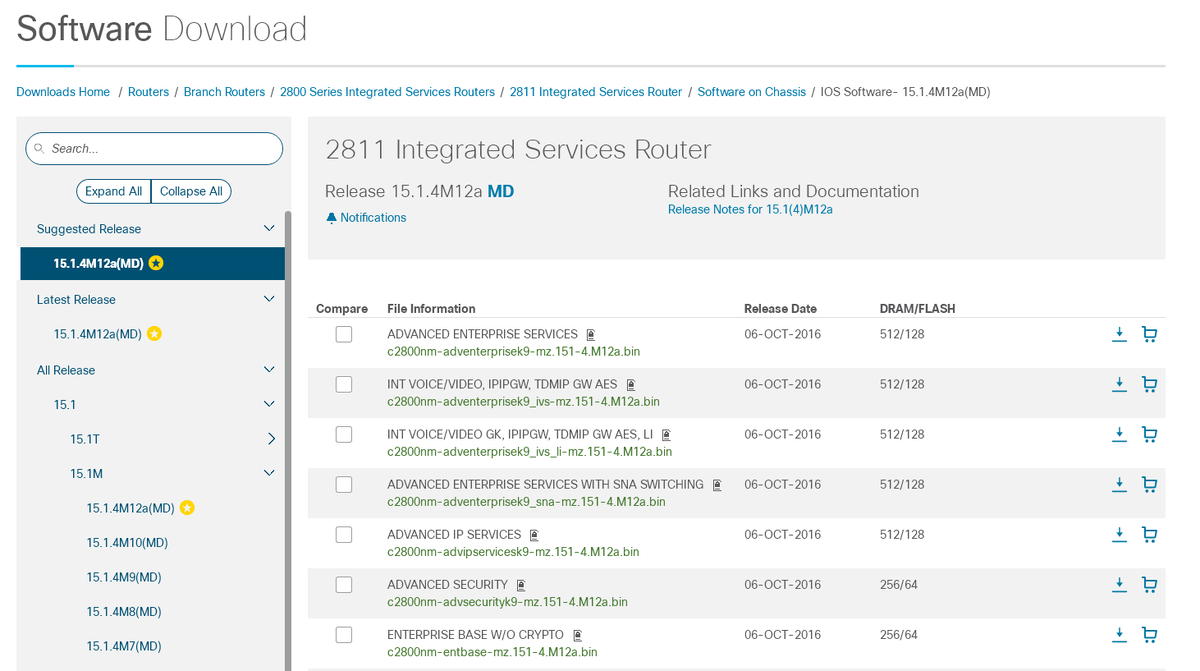This screenshot has width=1200, height=671.
Task: Open Release Notes for 15.1(4)M12a
Action: [x=750, y=210]
